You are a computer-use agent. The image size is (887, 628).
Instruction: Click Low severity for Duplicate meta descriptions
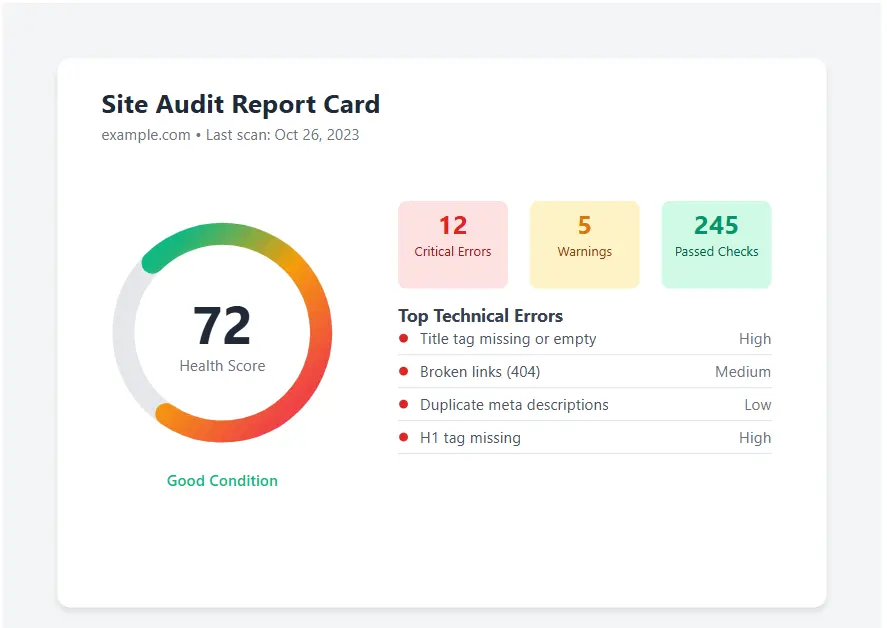tap(758, 405)
